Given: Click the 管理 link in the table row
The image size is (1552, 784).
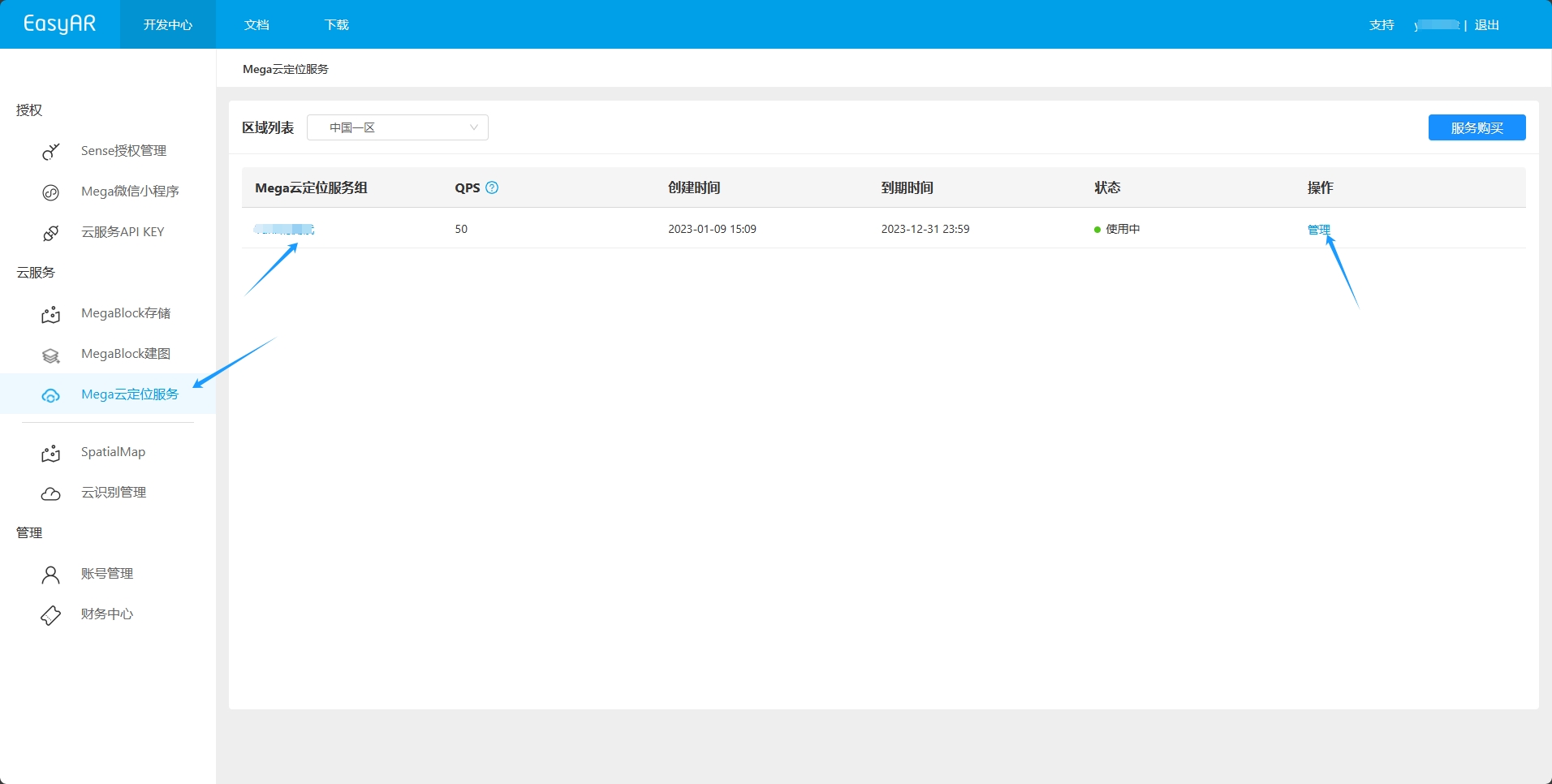Looking at the screenshot, I should (1319, 230).
